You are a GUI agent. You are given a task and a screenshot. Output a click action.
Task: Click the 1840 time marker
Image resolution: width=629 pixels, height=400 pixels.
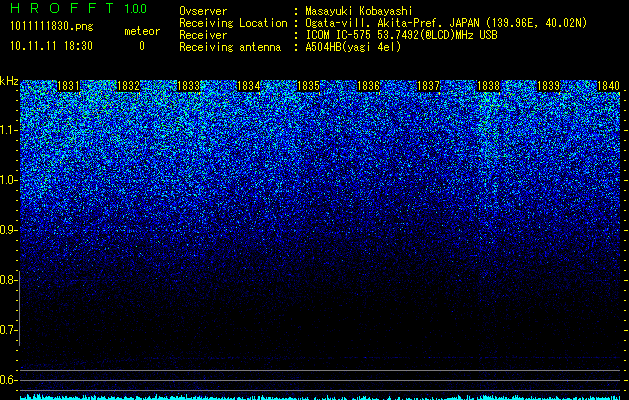pos(609,86)
